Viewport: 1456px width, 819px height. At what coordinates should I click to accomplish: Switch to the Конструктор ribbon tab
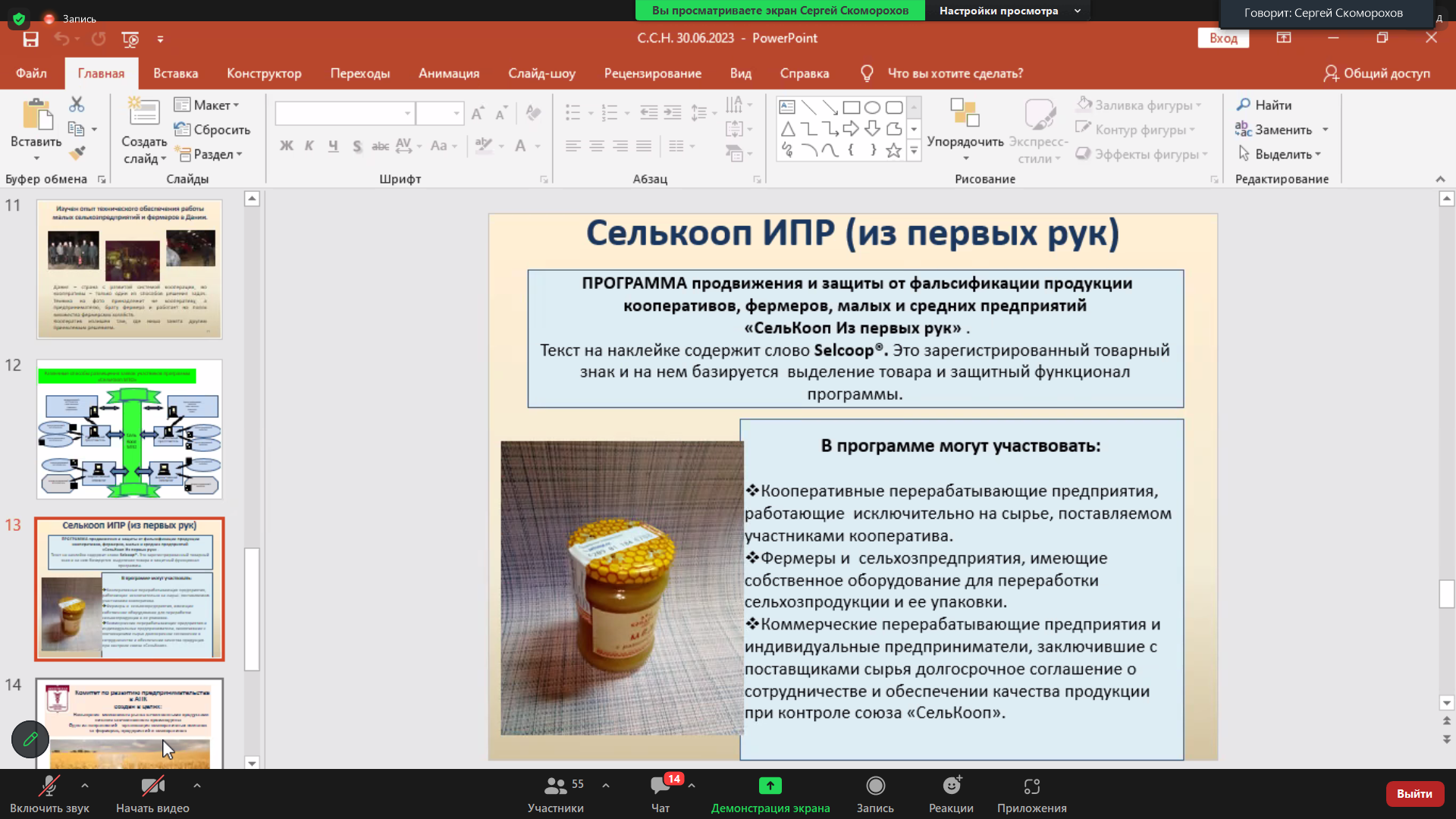[x=263, y=74]
